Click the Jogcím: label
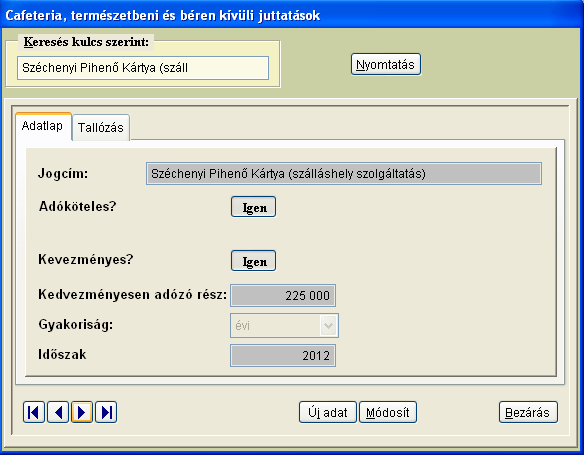This screenshot has width=584, height=455. point(63,174)
